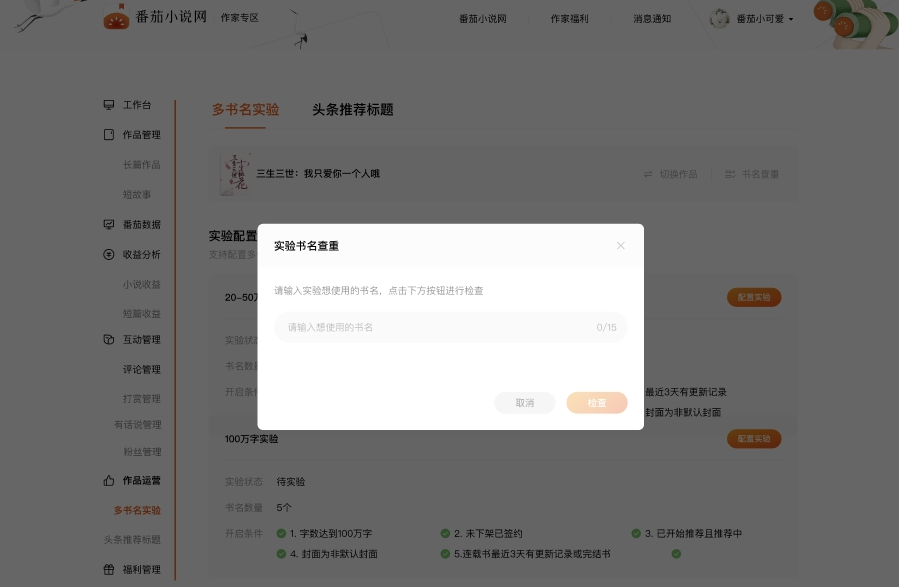Click the 番茄数据 chart icon

109,224
